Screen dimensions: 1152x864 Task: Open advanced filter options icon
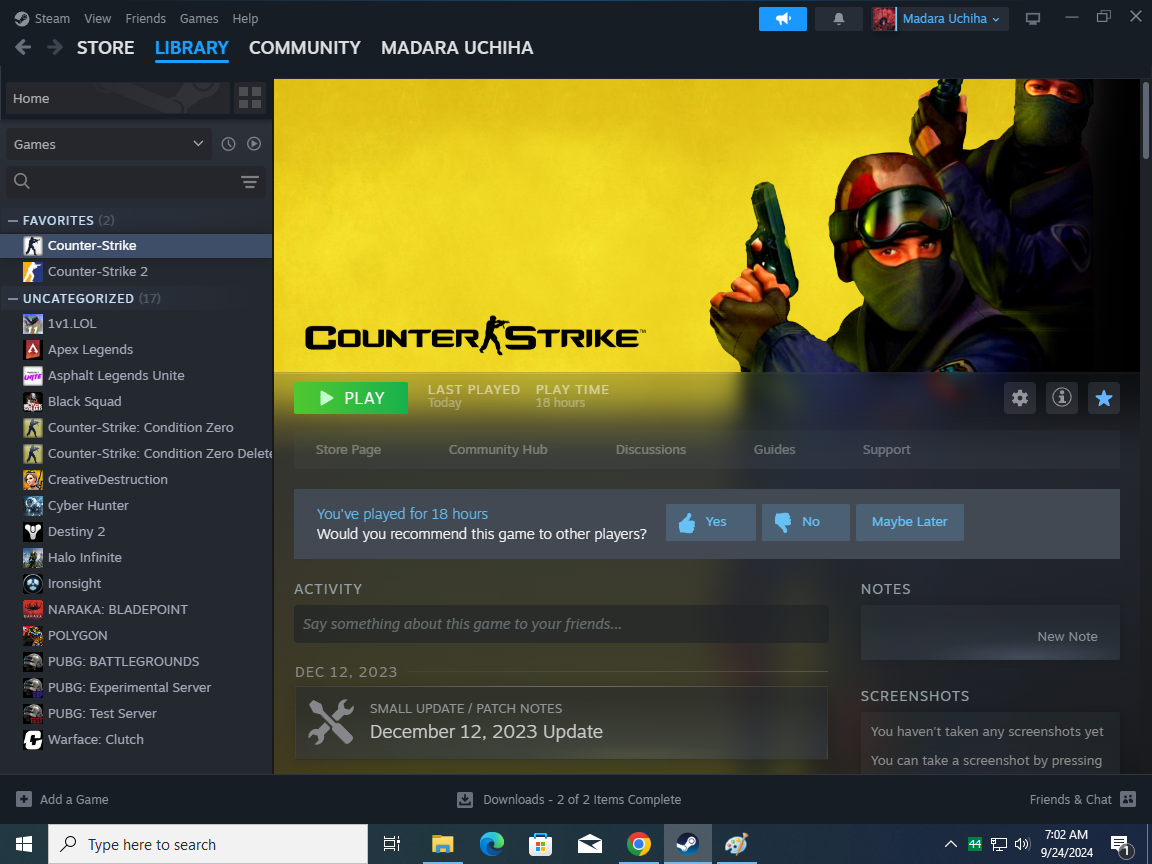click(249, 181)
